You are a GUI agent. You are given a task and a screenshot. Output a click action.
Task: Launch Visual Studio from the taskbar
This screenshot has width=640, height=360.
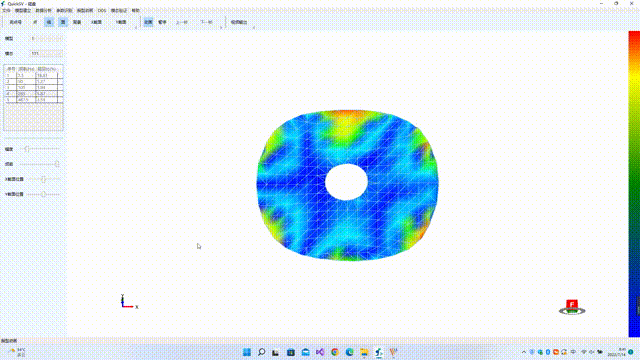[320, 352]
